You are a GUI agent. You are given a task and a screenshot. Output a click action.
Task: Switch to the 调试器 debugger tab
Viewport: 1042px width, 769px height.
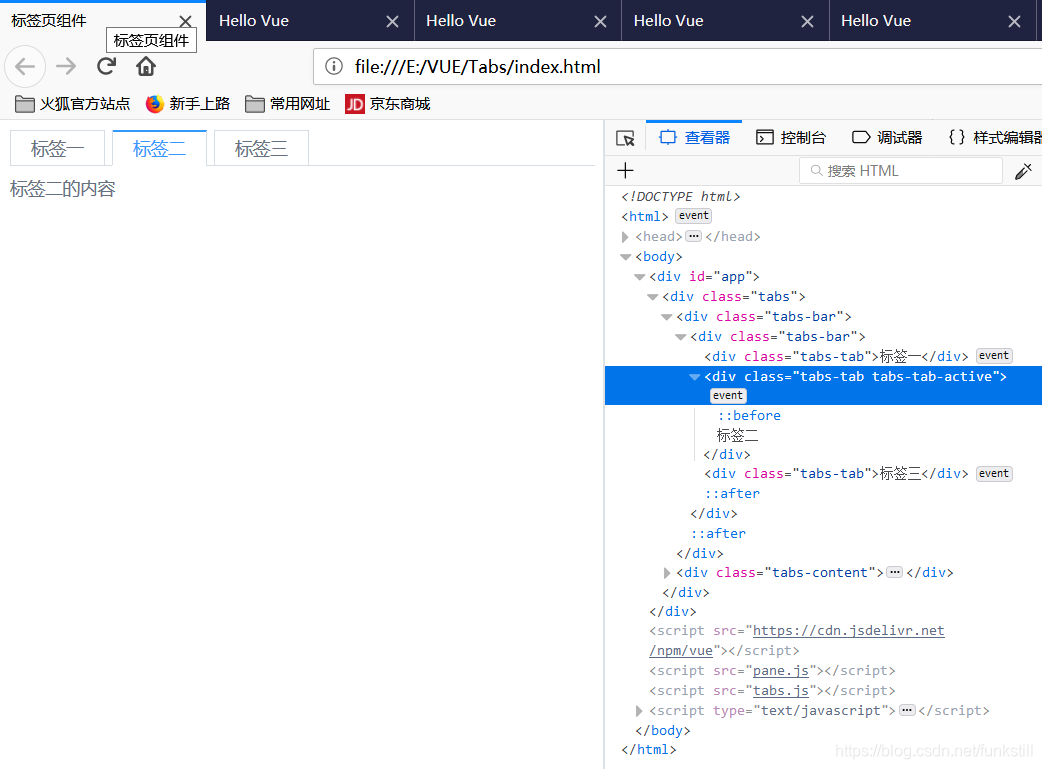[x=887, y=138]
